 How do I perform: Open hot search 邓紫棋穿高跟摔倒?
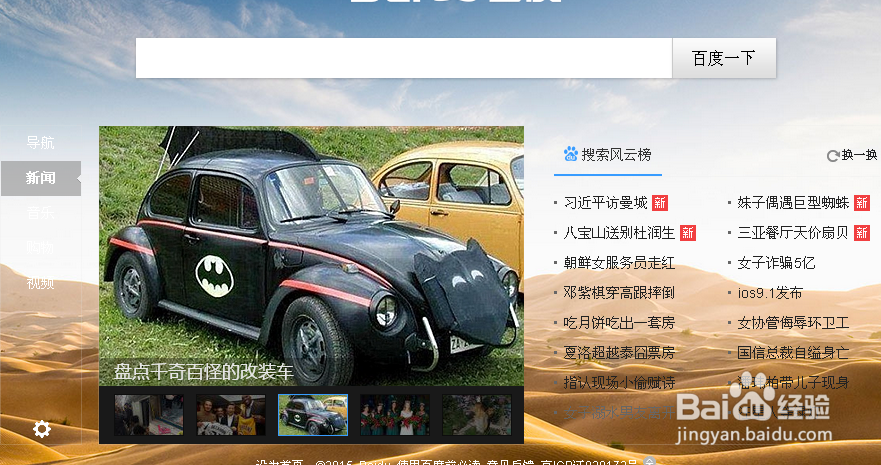(619, 293)
